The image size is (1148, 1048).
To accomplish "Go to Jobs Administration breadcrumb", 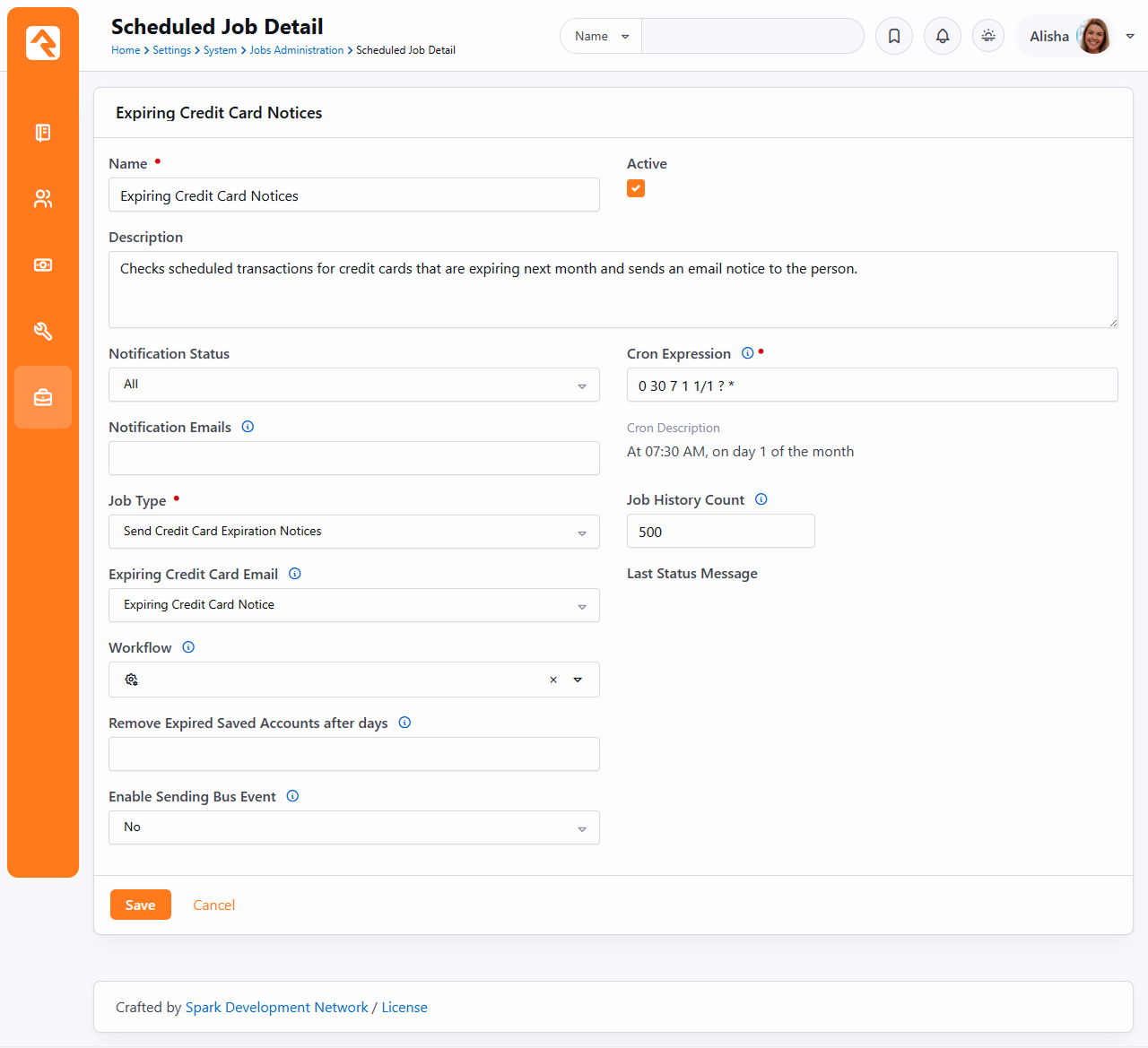I will point(296,50).
